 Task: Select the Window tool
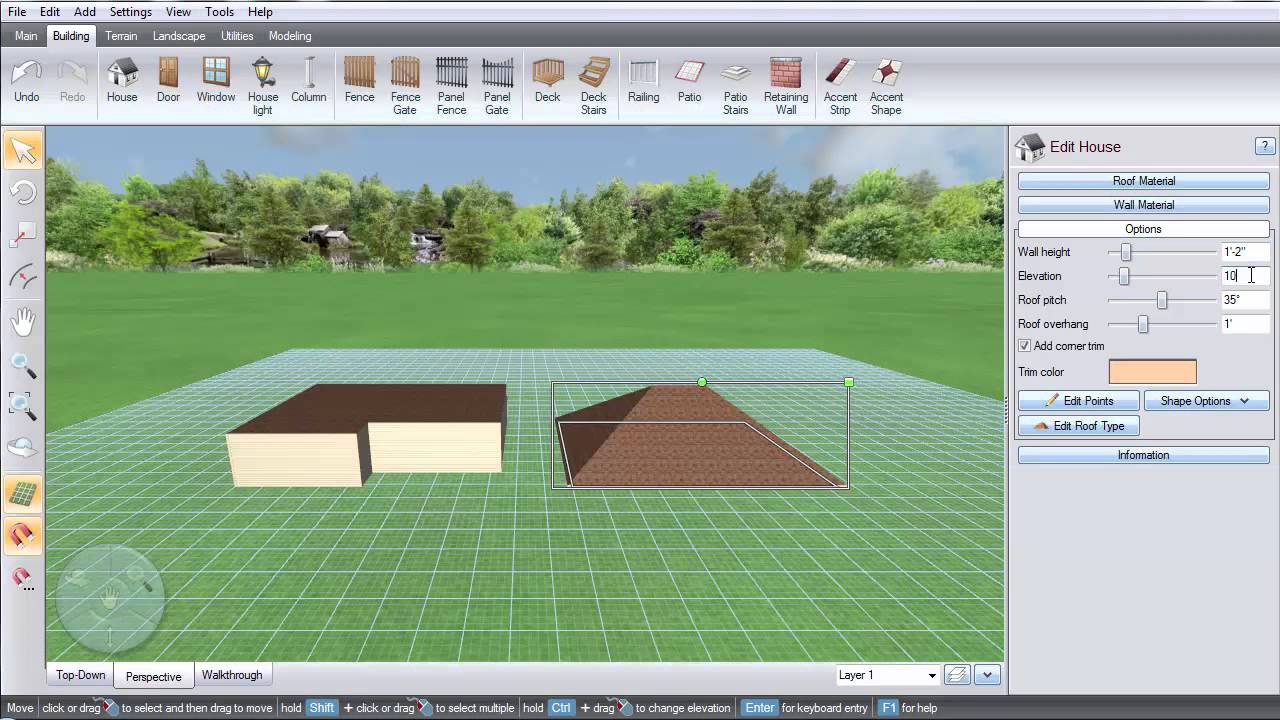(x=216, y=81)
